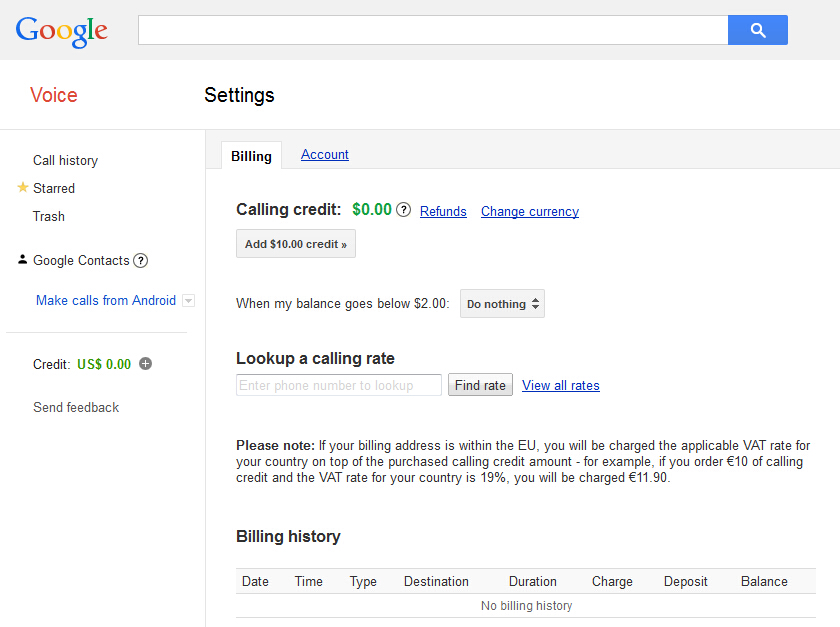Click the Type column header
The image size is (840, 627).
tap(363, 582)
